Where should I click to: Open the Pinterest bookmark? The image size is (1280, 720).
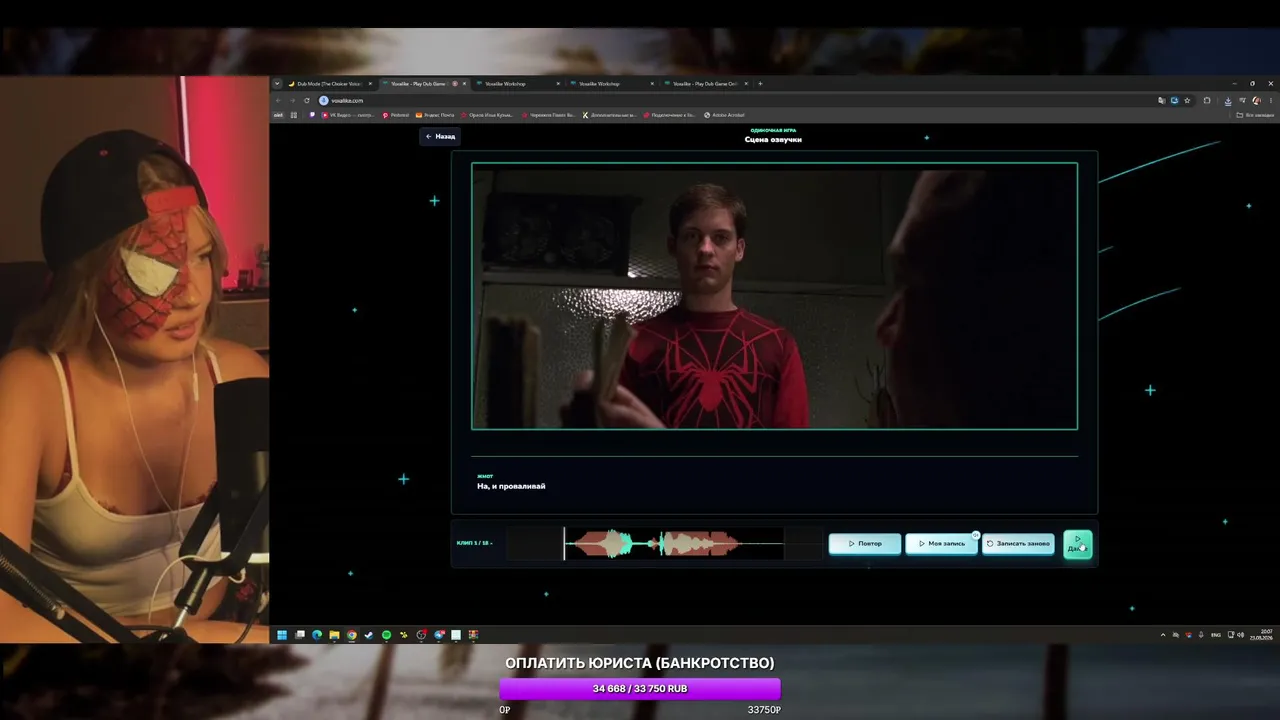pyautogui.click(x=396, y=115)
